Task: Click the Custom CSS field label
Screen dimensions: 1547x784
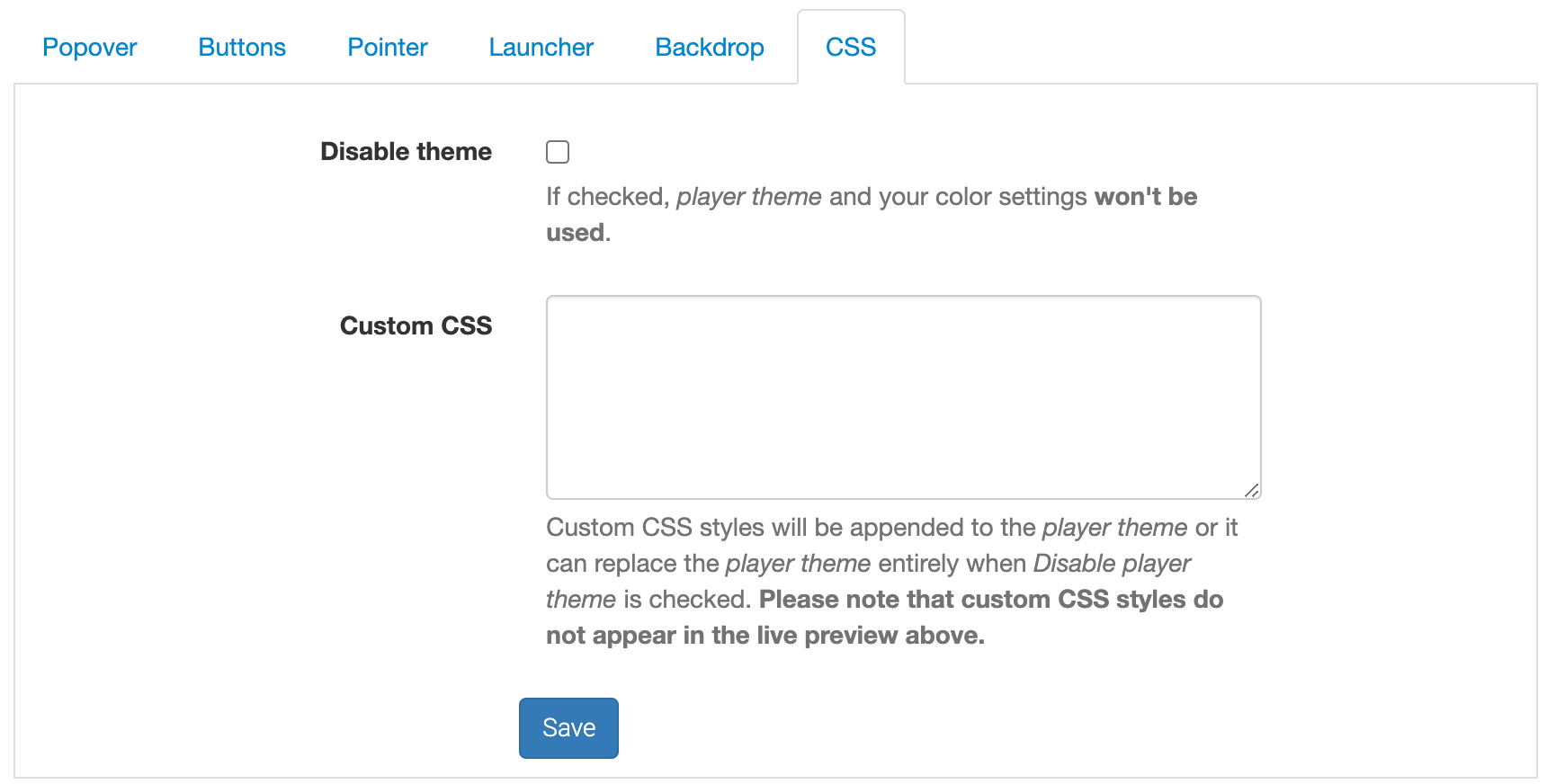Action: click(416, 326)
